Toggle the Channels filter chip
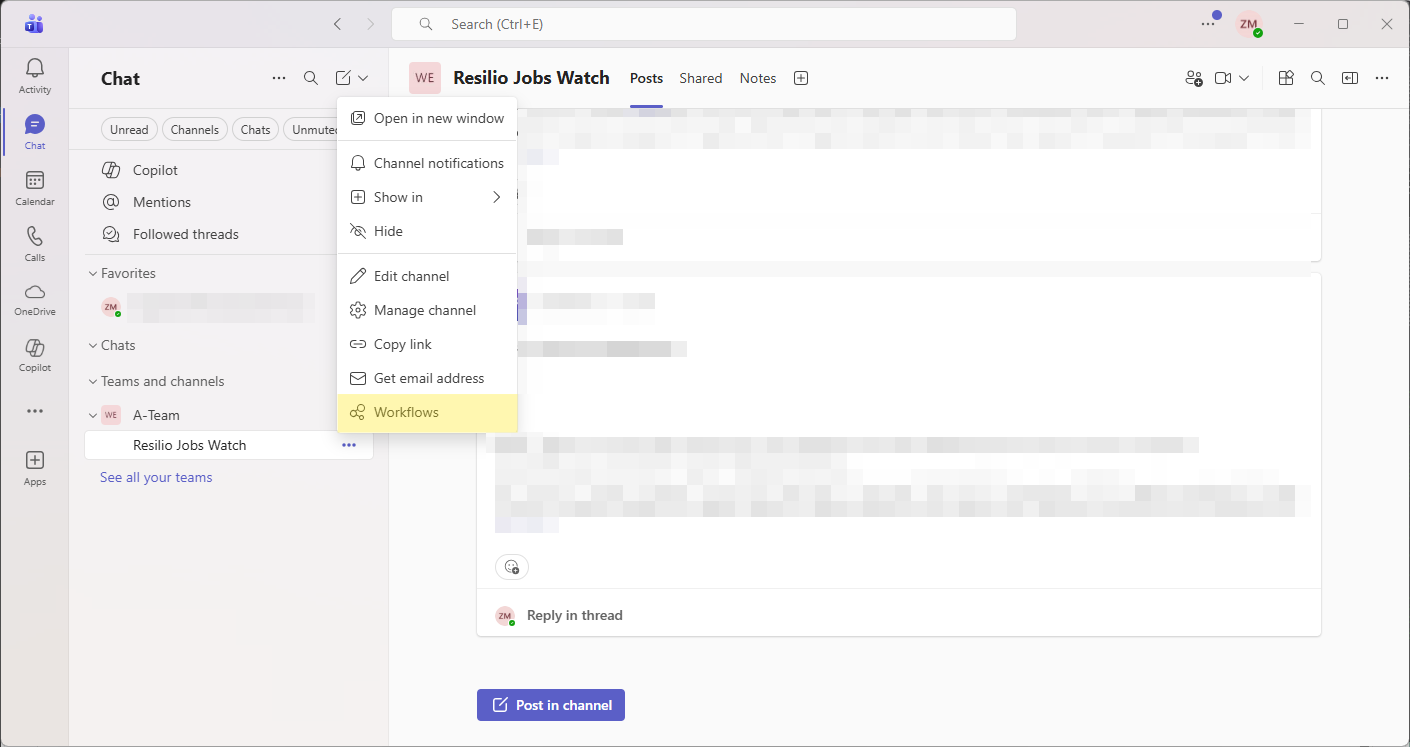The height and width of the screenshot is (747, 1410). (x=194, y=130)
